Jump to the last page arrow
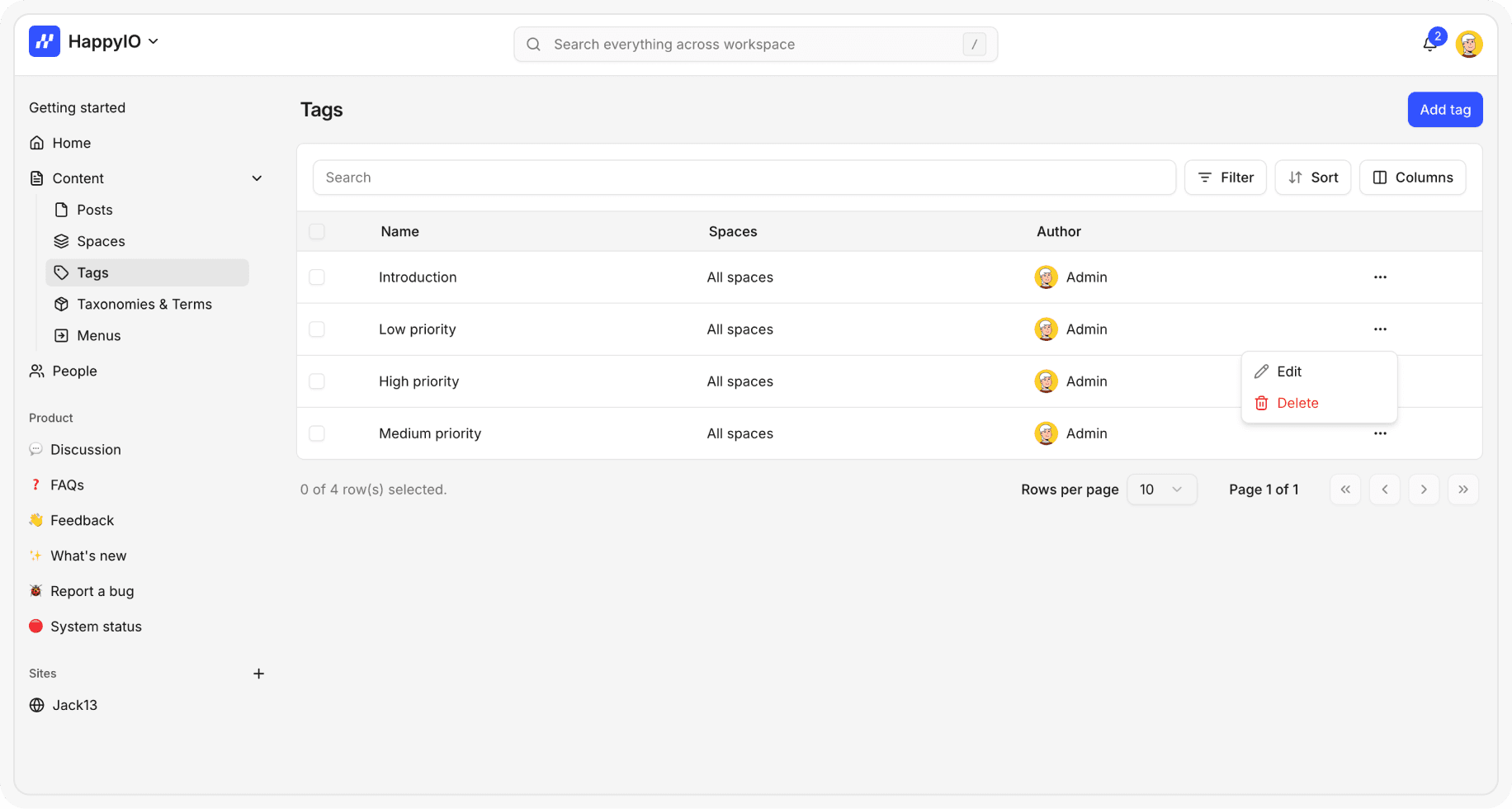The width and height of the screenshot is (1512, 809). pyautogui.click(x=1462, y=490)
